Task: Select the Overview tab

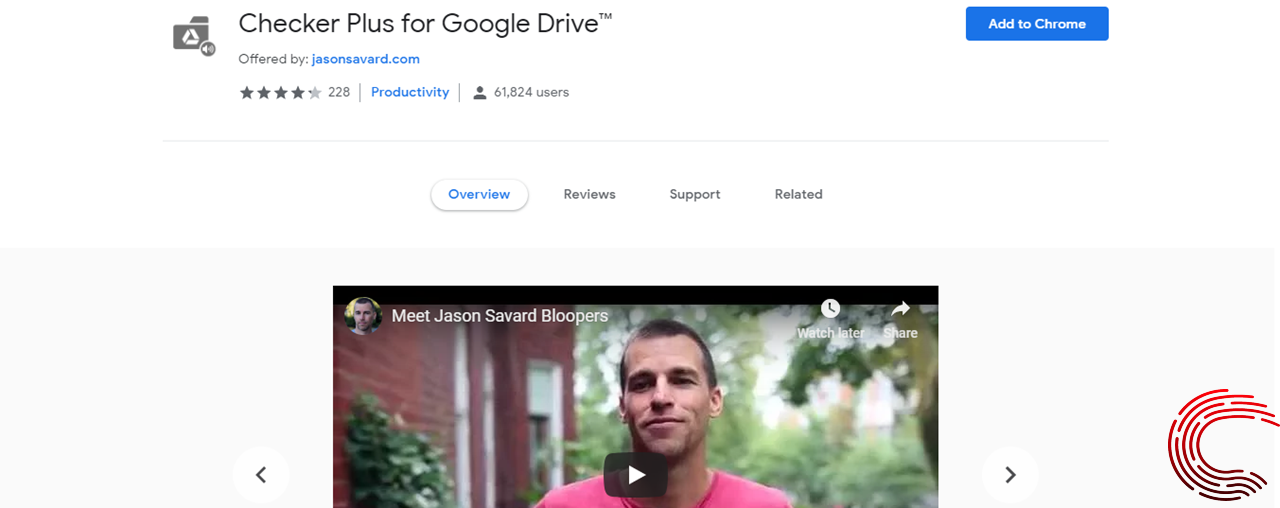Action: pos(479,194)
